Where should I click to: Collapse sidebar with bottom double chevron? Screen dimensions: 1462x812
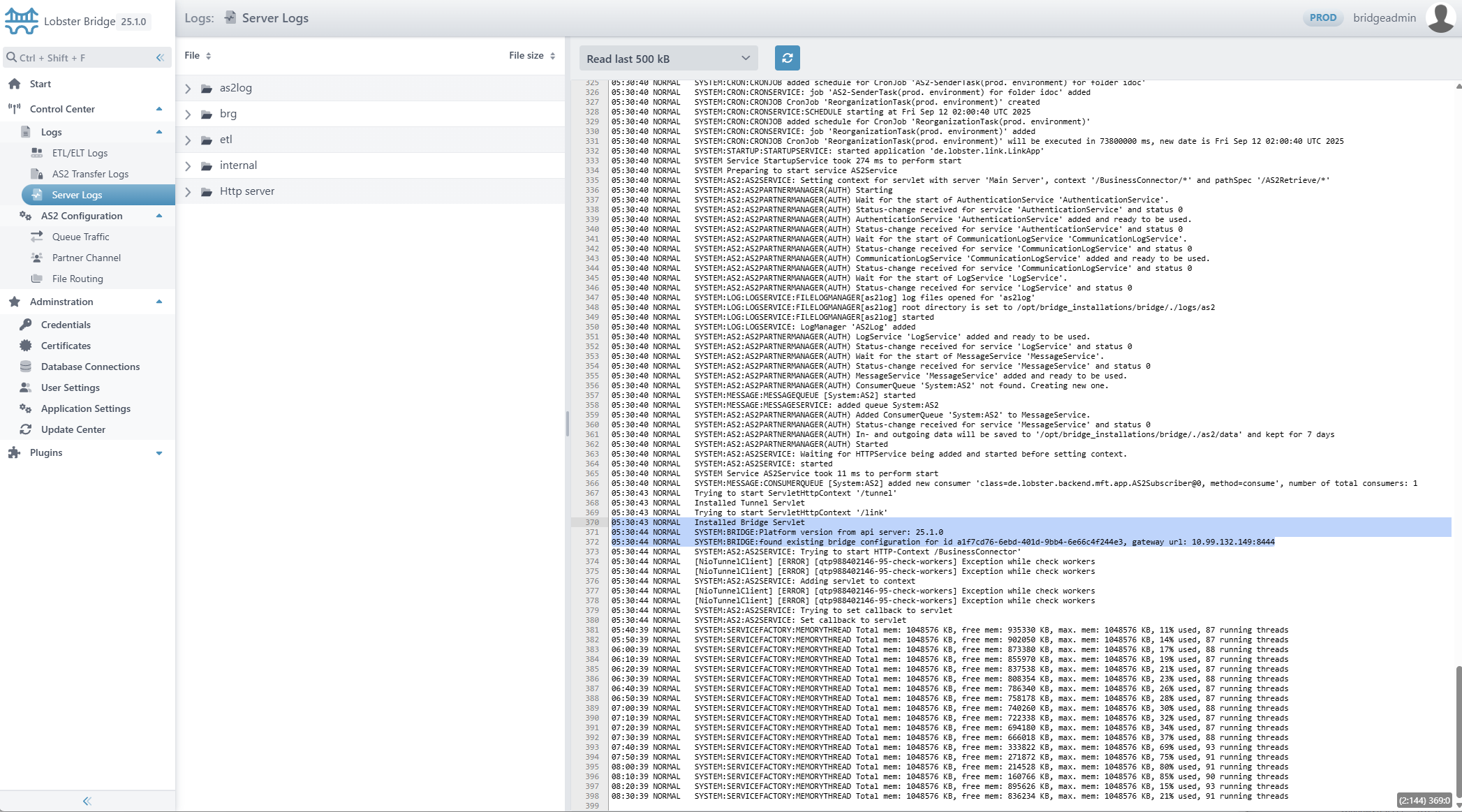click(87, 801)
